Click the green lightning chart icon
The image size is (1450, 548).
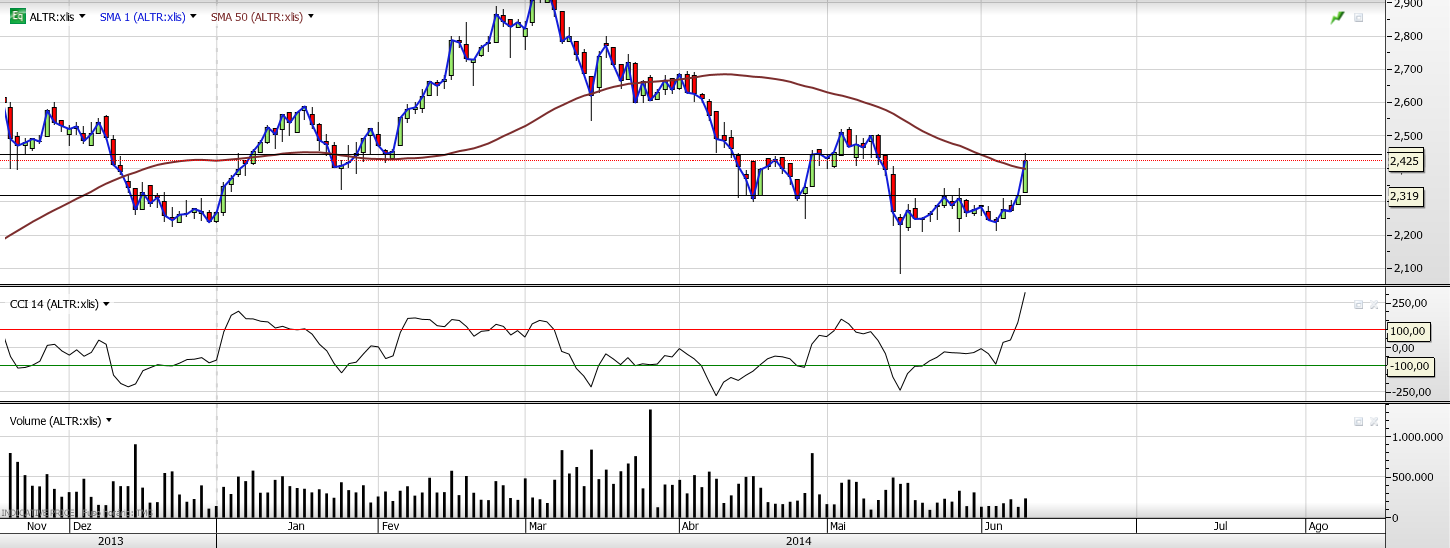click(x=1337, y=17)
